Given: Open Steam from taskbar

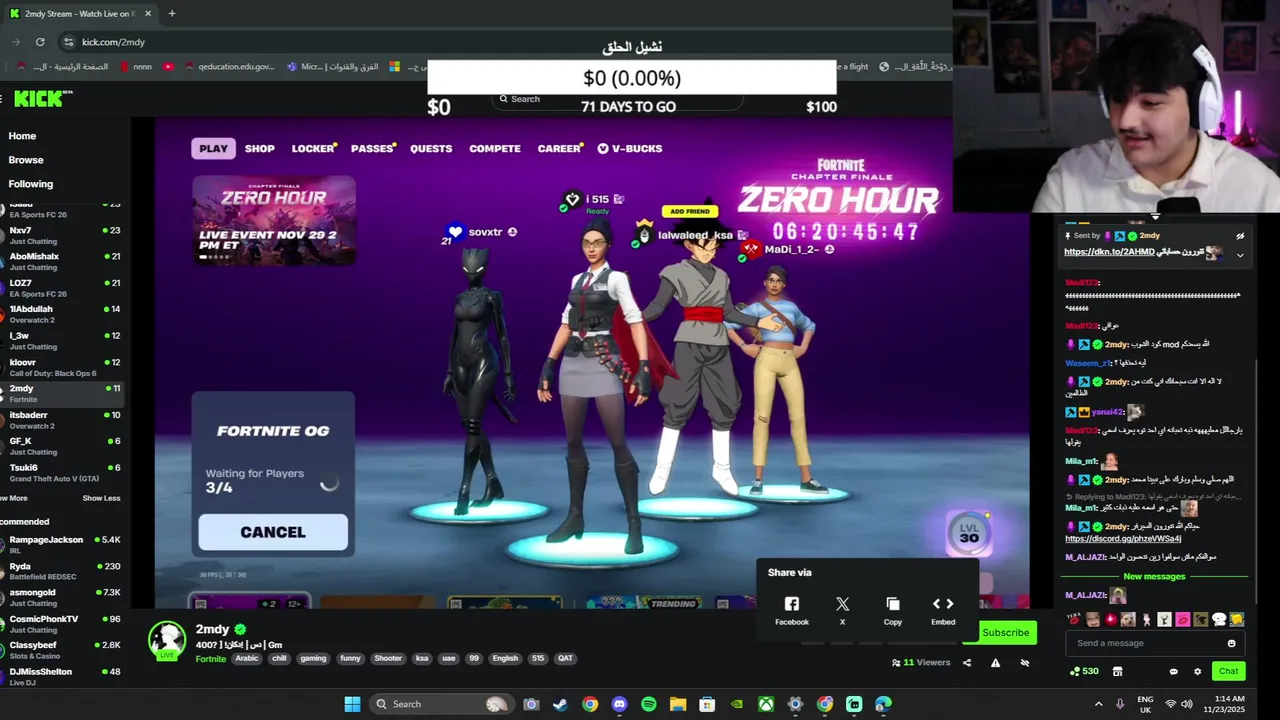Looking at the screenshot, I should pos(560,704).
